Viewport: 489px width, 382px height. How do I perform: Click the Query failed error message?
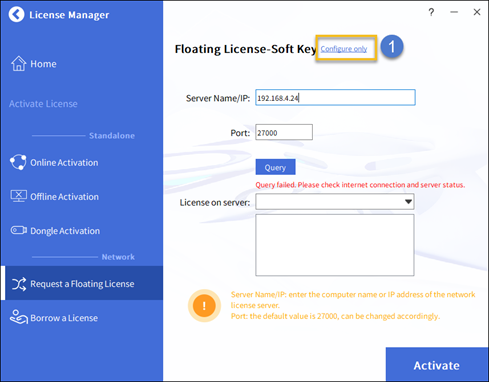tap(360, 185)
